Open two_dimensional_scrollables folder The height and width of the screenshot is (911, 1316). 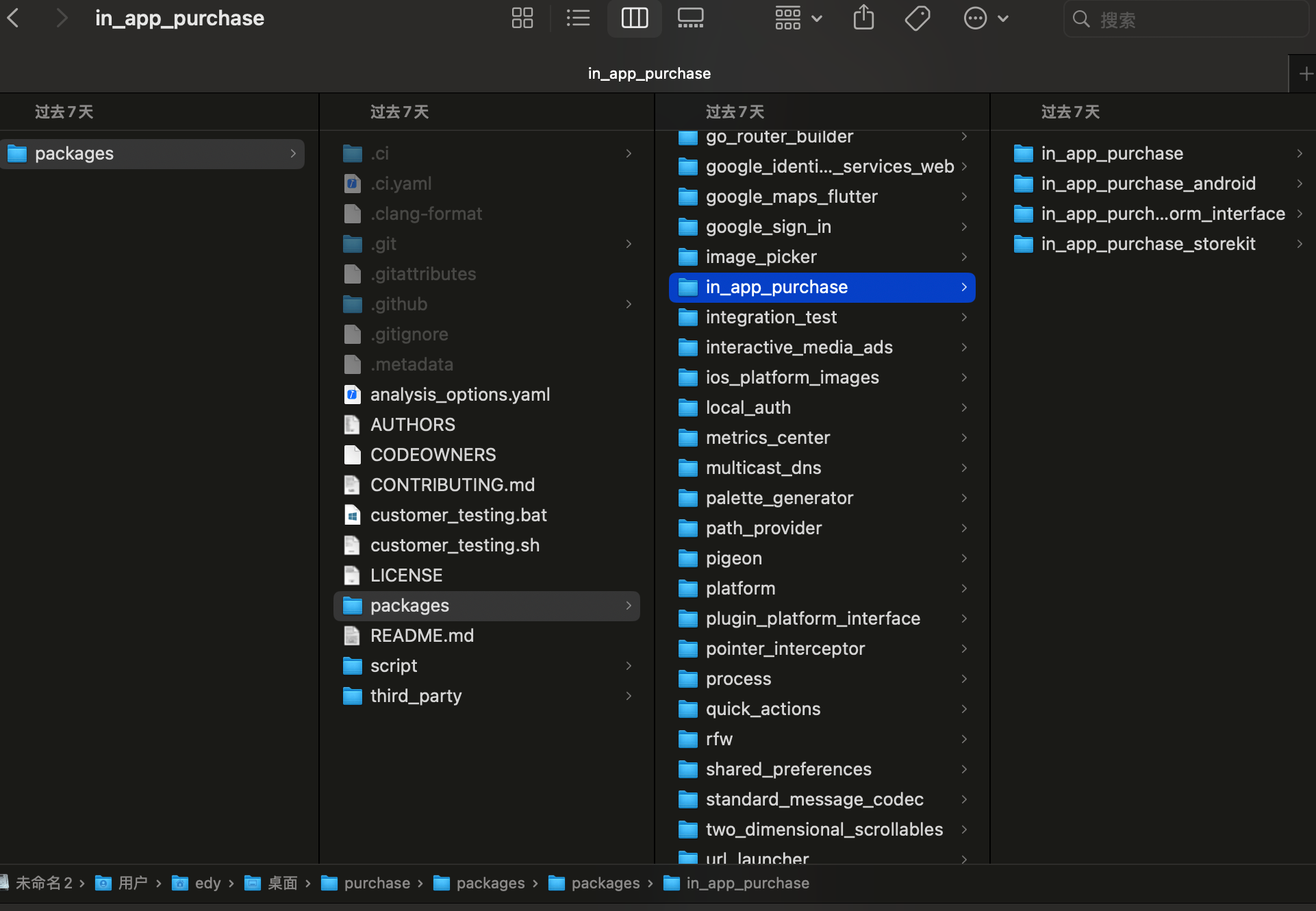pyautogui.click(x=822, y=829)
